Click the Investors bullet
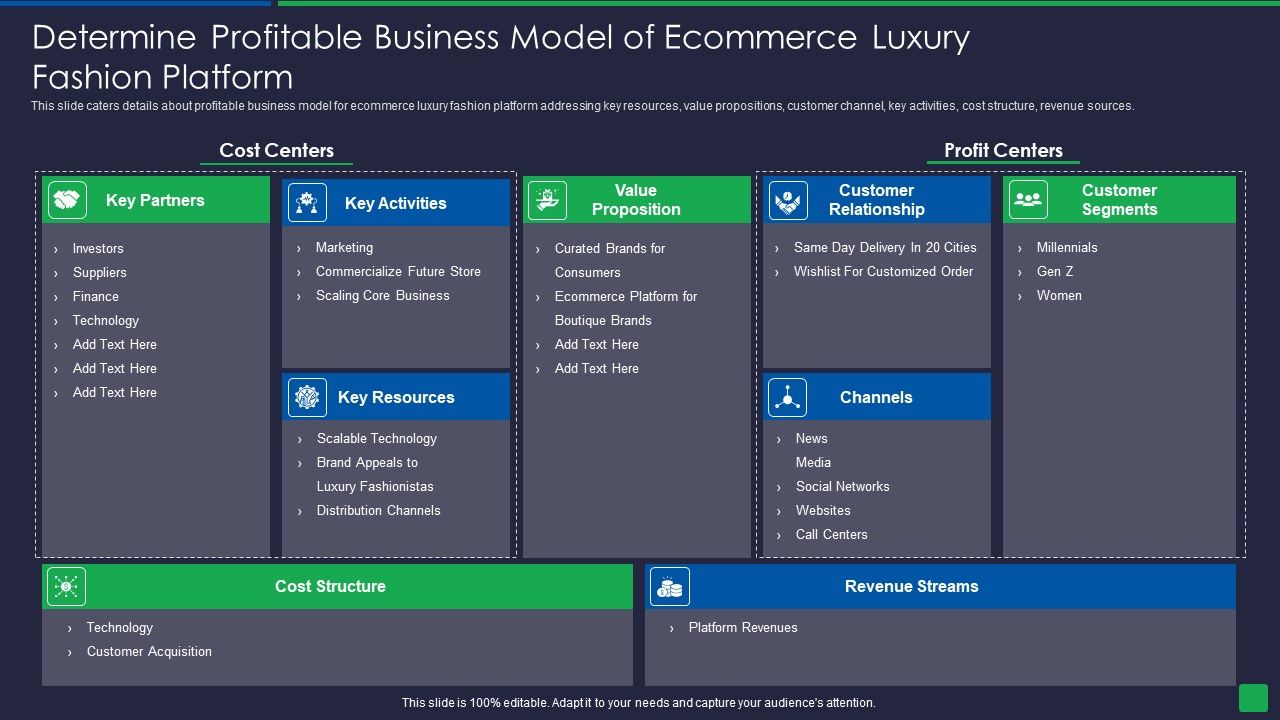The height and width of the screenshot is (720, 1280). [x=98, y=248]
